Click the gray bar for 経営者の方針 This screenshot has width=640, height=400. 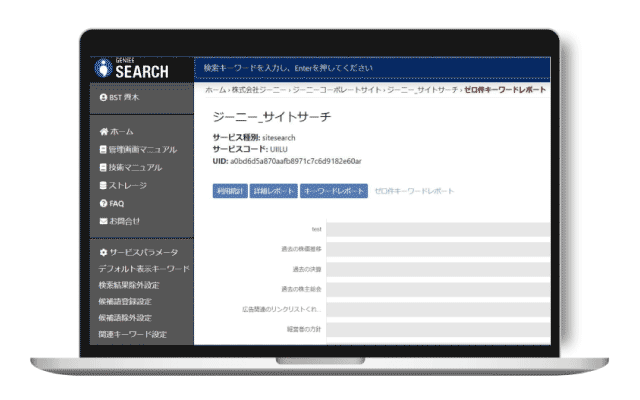point(438,329)
